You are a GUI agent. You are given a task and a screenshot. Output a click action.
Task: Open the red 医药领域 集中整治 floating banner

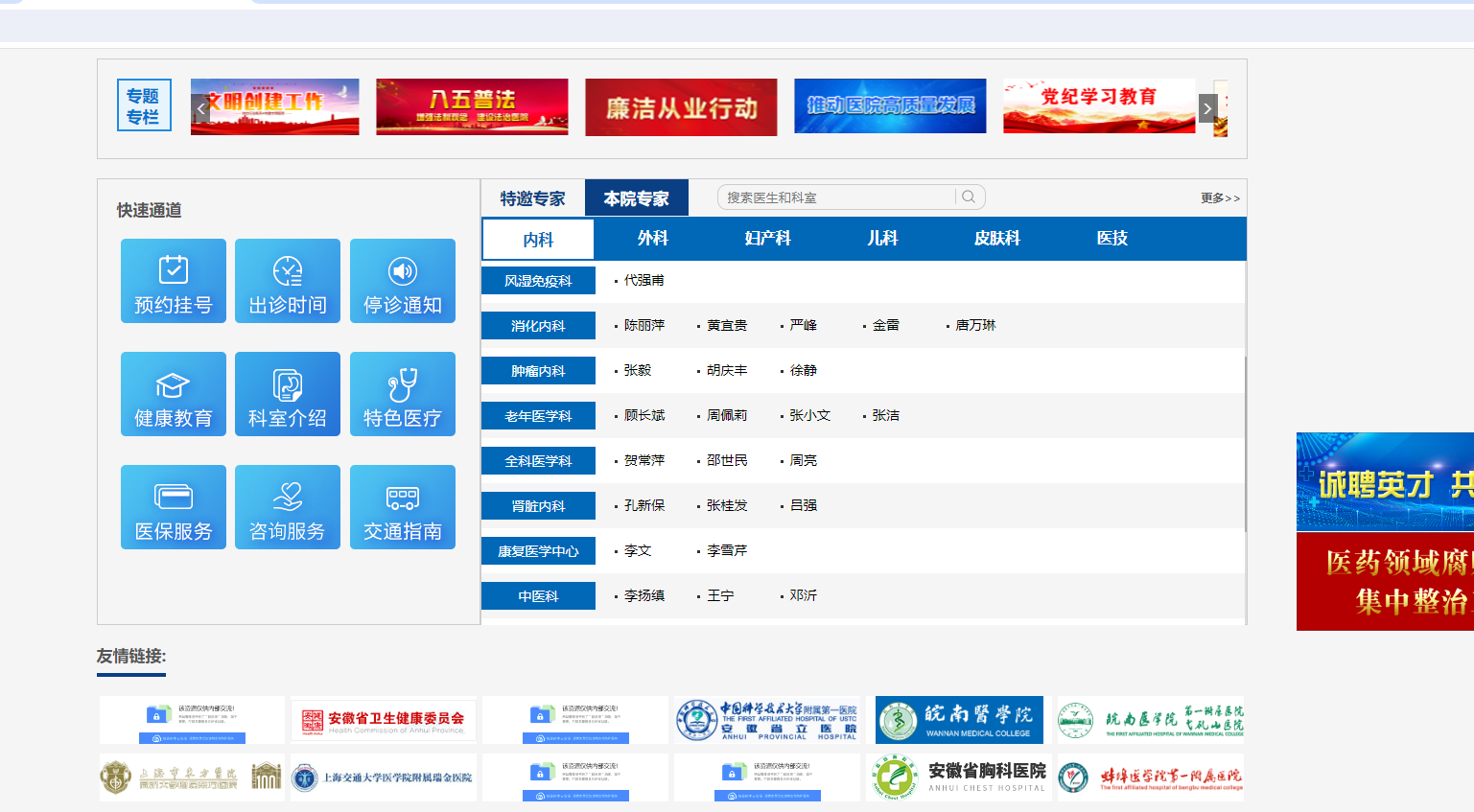(x=1385, y=581)
